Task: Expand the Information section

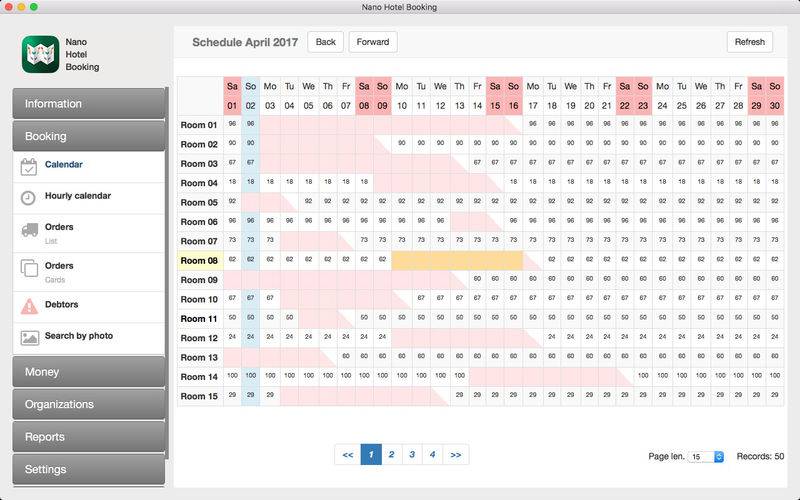Action: pos(89,104)
